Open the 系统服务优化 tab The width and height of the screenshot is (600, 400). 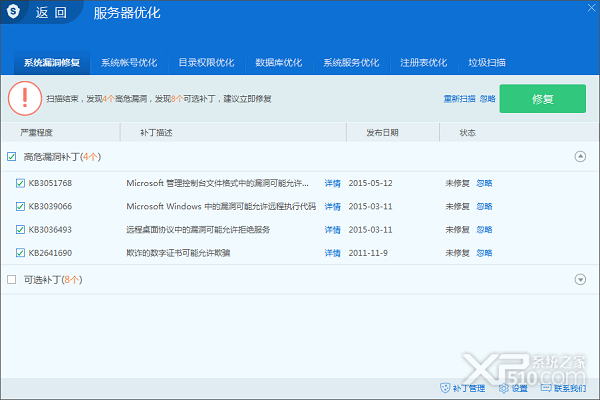tap(351, 63)
